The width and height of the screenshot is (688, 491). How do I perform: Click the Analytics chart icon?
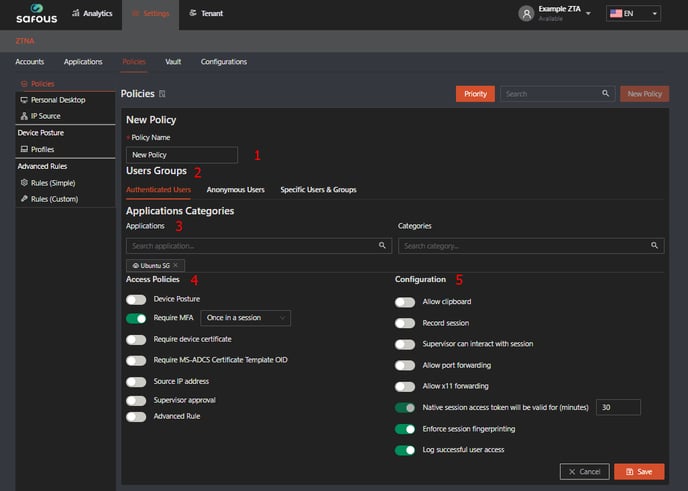[75, 13]
